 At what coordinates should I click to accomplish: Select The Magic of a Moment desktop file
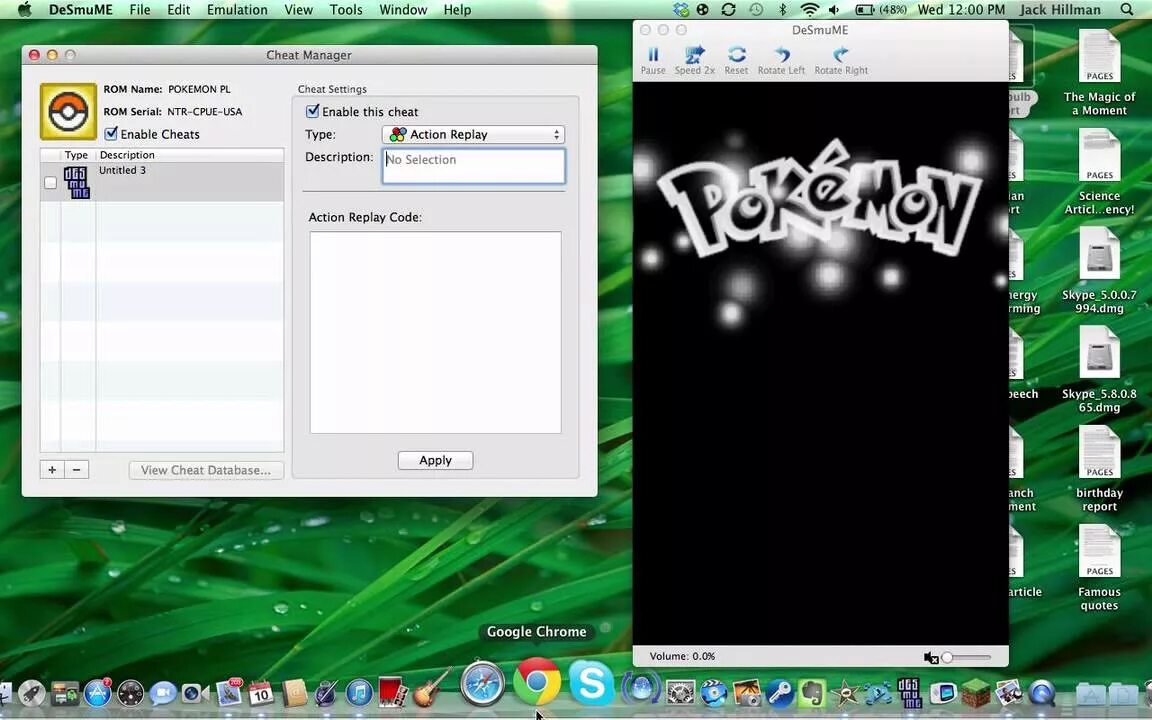tap(1099, 72)
